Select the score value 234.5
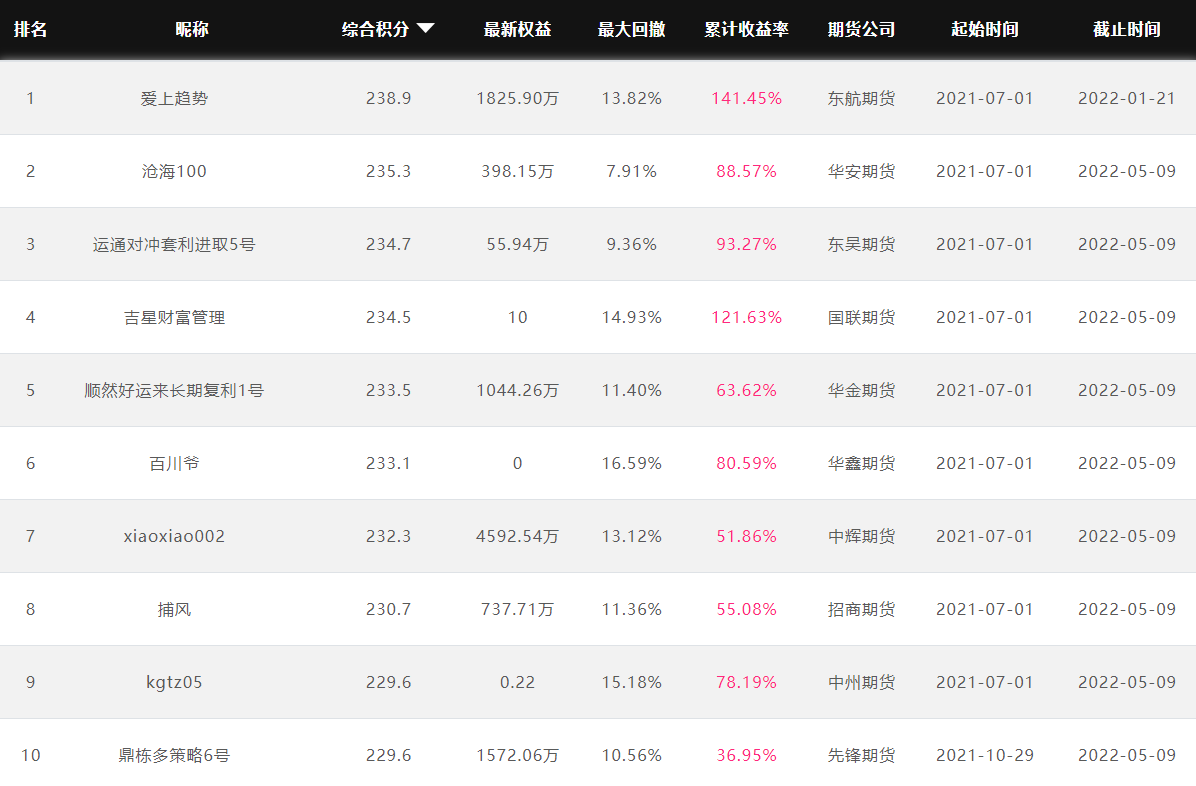This screenshot has height=786, width=1196. click(388, 317)
